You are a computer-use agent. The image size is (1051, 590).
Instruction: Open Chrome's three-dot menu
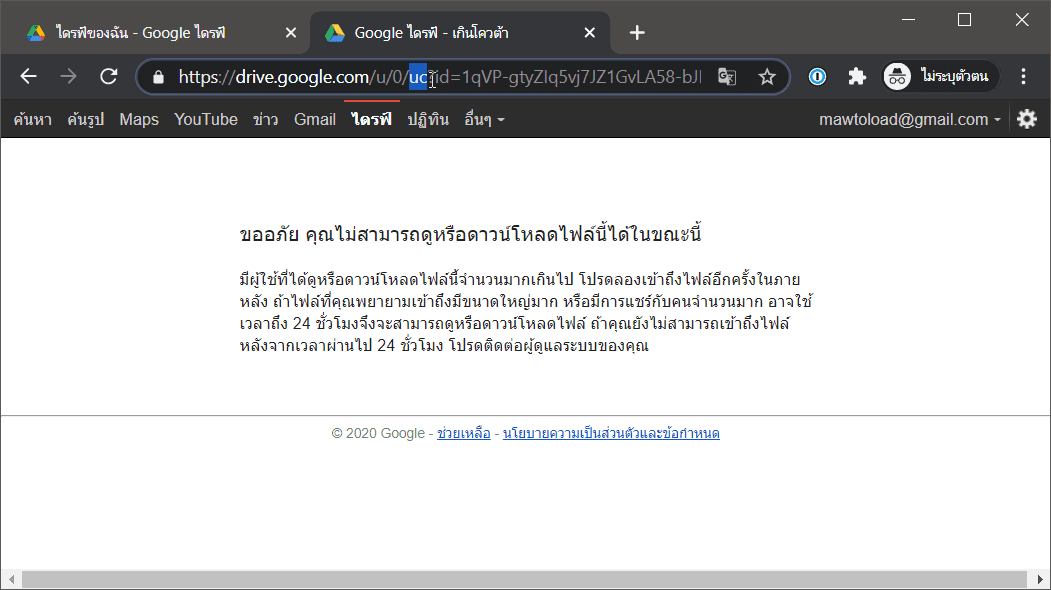pyautogui.click(x=1023, y=76)
